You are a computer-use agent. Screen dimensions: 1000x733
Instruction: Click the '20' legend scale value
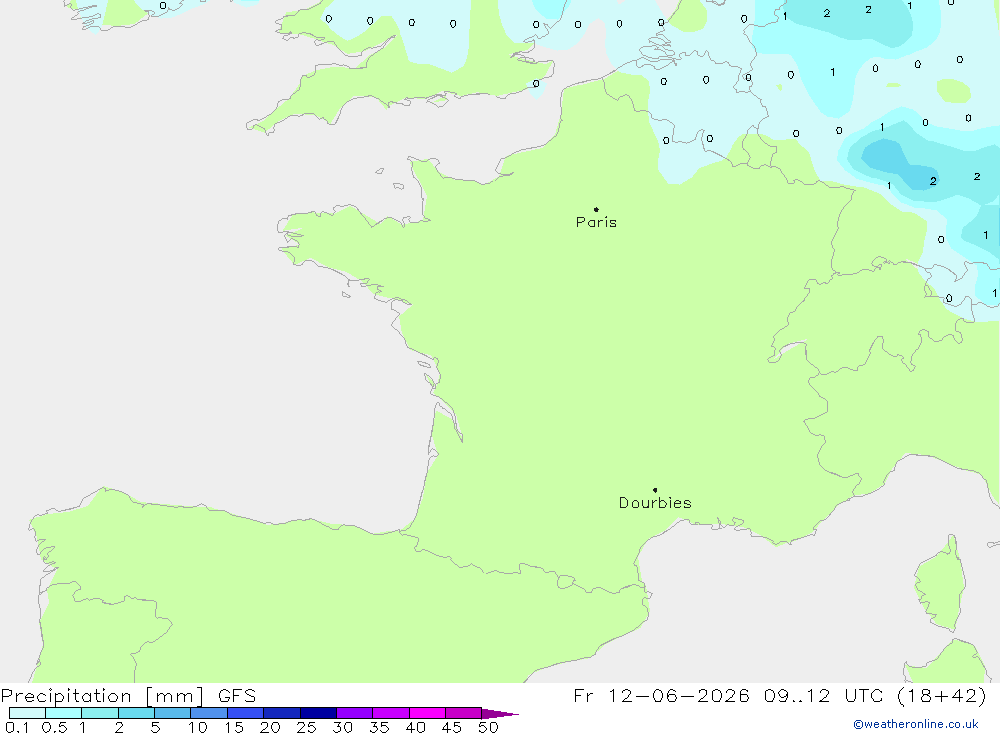pyautogui.click(x=270, y=727)
